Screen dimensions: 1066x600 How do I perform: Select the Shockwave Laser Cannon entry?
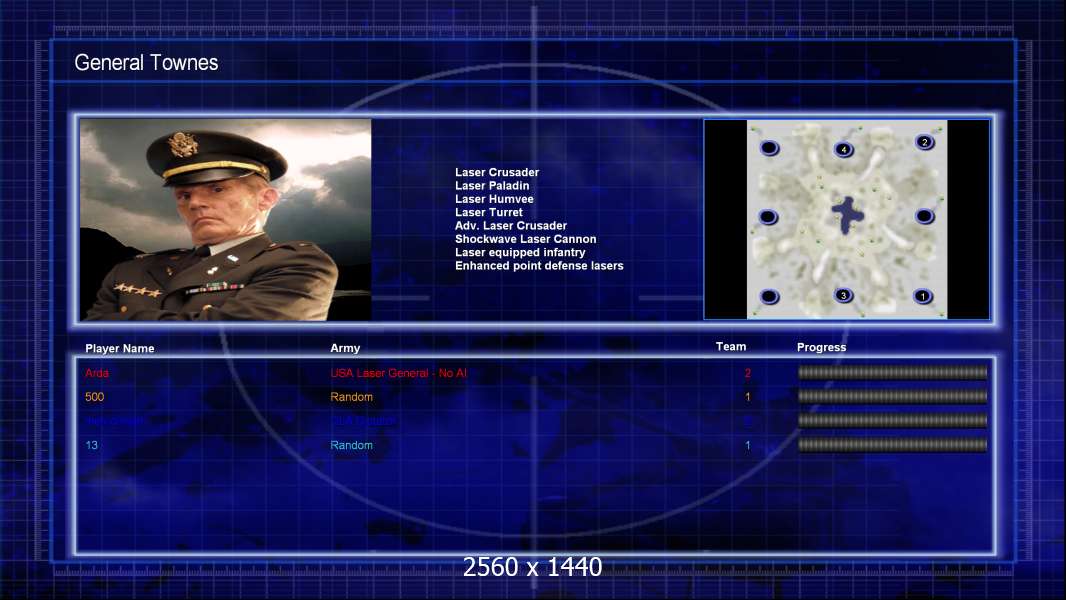[x=525, y=239]
